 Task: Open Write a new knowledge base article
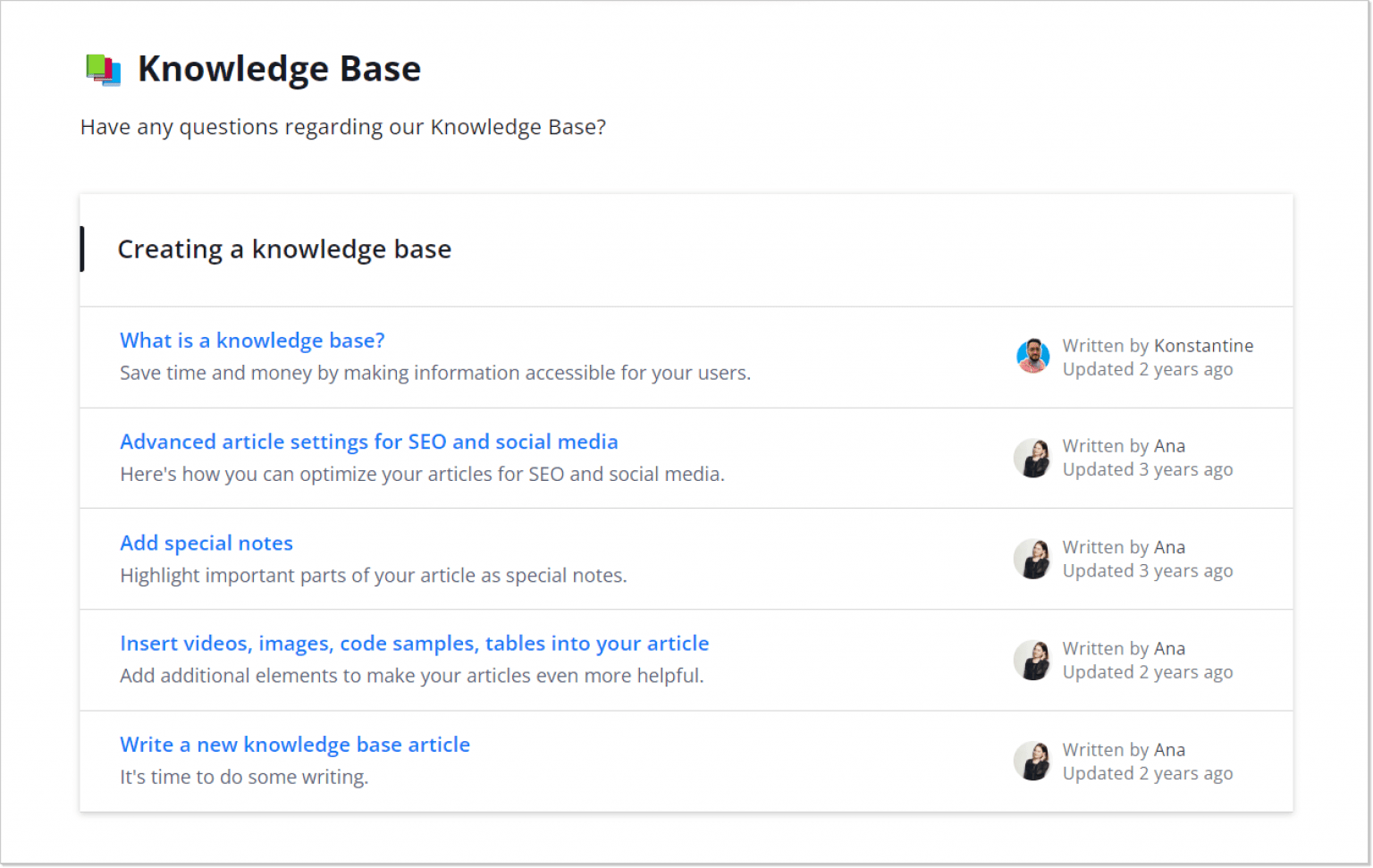click(x=295, y=744)
